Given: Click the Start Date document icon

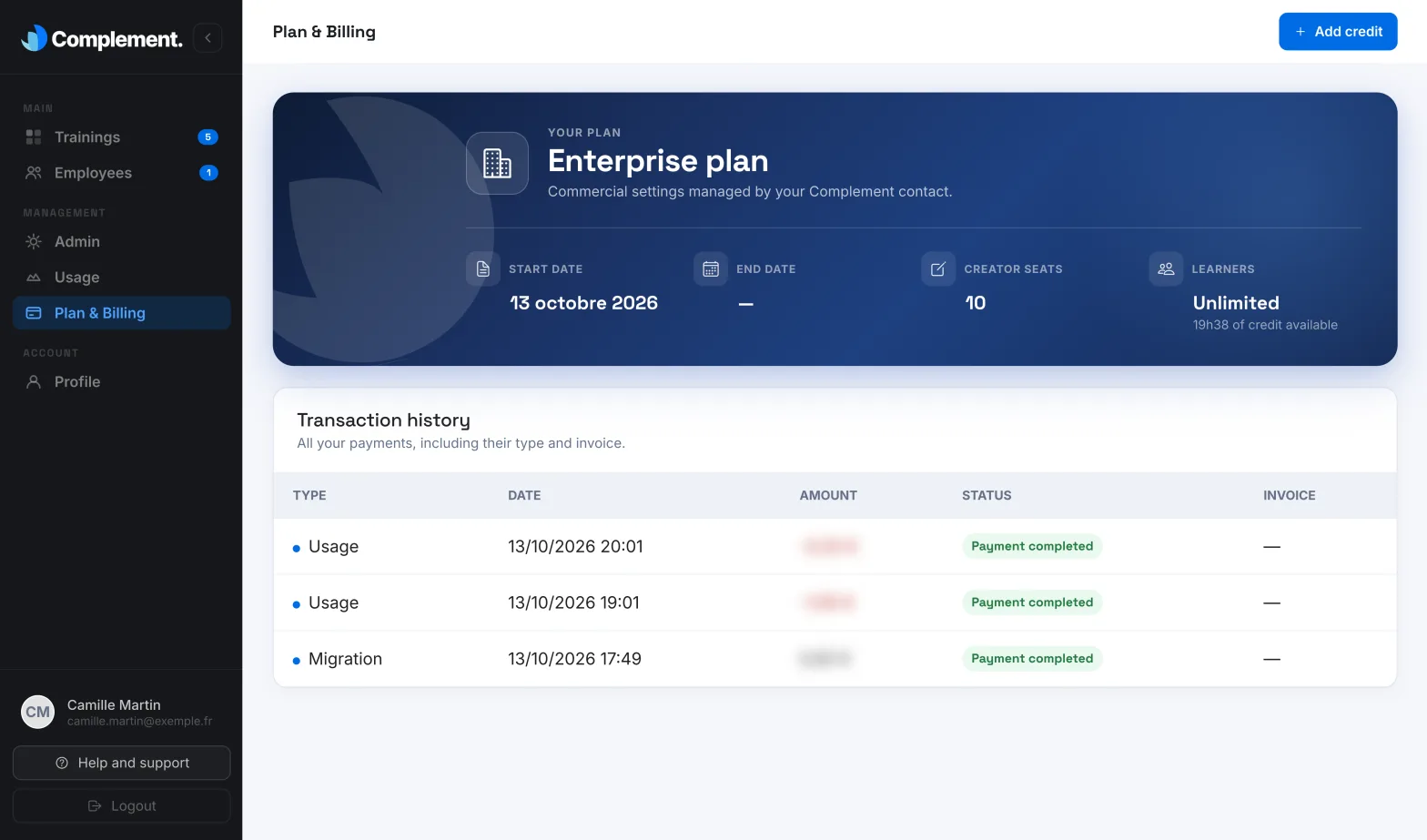Looking at the screenshot, I should 483,269.
